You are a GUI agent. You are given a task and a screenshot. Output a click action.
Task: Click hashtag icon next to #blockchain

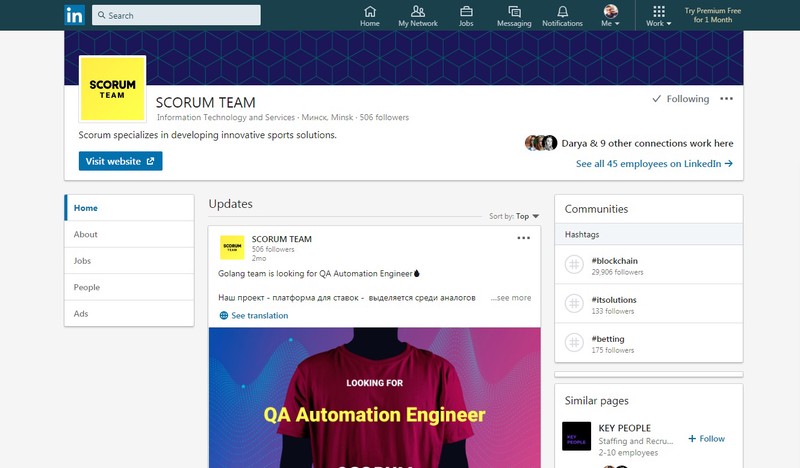[574, 264]
